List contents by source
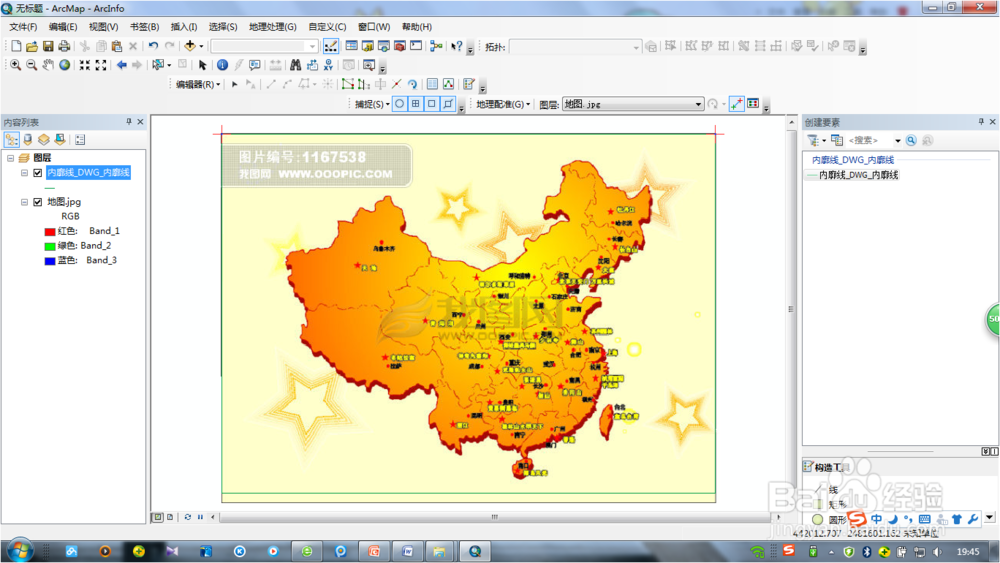1000x563 pixels. [x=27, y=140]
